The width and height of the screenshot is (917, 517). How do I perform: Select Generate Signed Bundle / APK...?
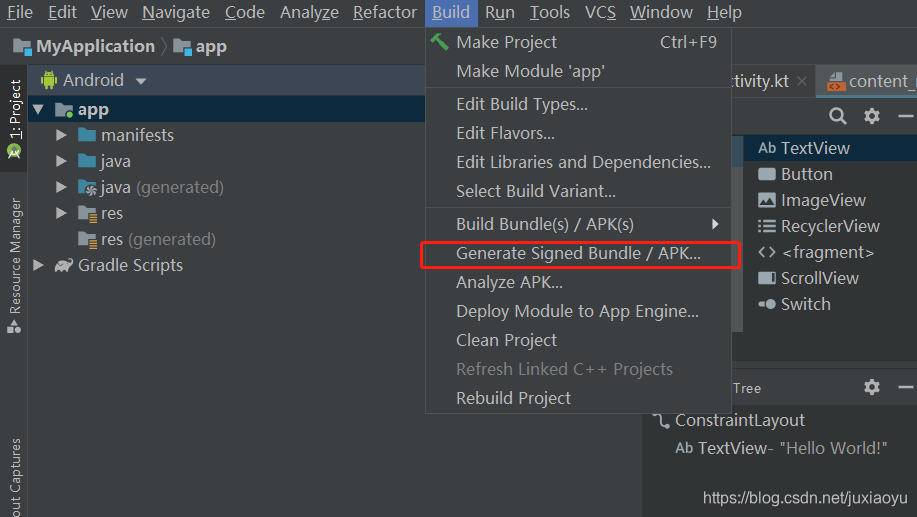click(x=578, y=253)
